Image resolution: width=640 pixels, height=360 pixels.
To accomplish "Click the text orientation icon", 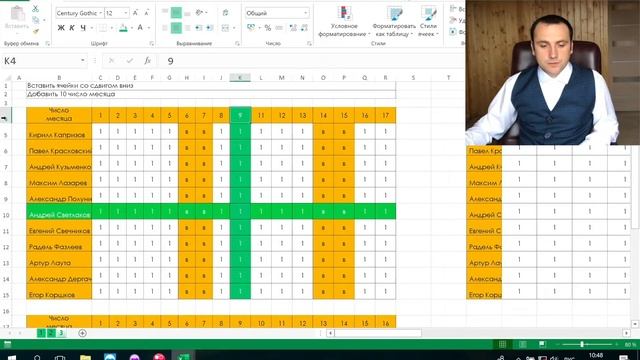I will pos(199,13).
